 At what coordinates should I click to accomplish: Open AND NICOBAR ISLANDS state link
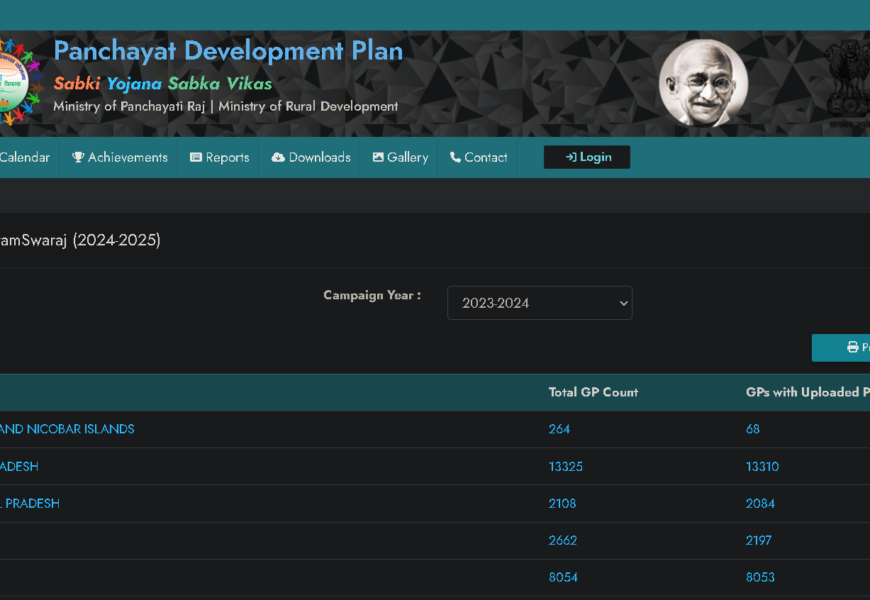click(67, 429)
